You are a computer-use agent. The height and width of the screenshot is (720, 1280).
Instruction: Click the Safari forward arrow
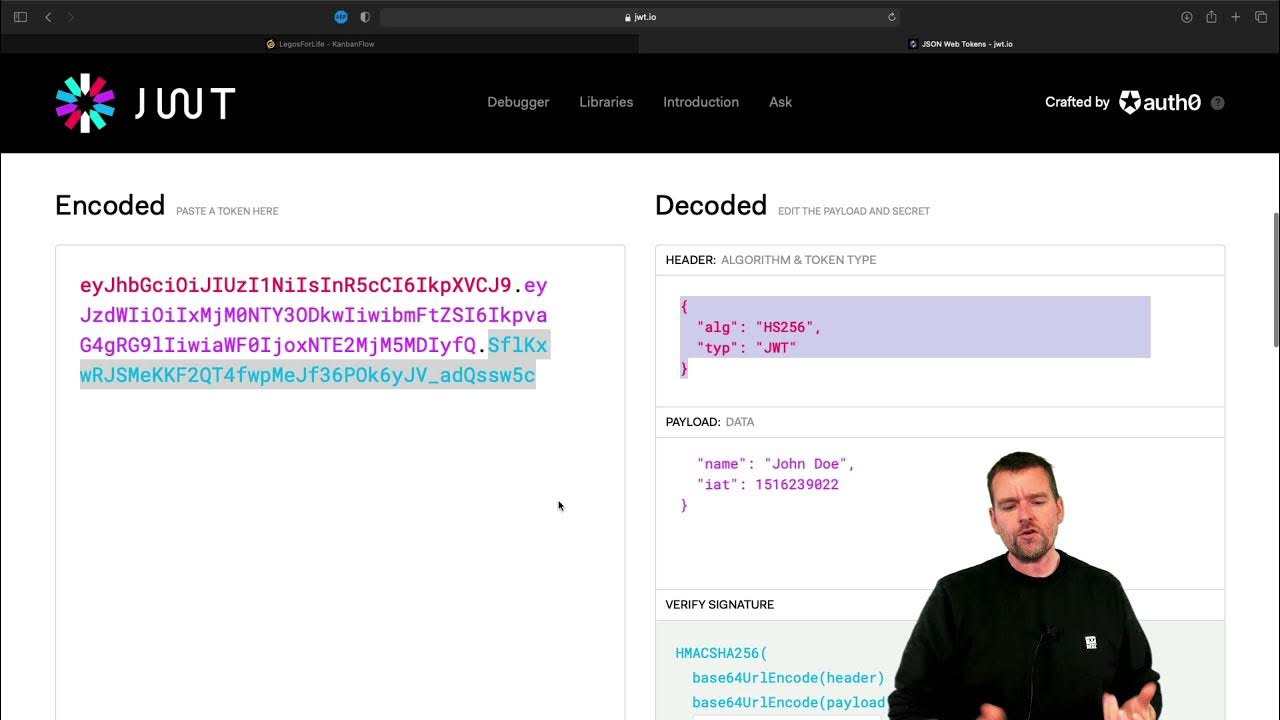tap(70, 17)
